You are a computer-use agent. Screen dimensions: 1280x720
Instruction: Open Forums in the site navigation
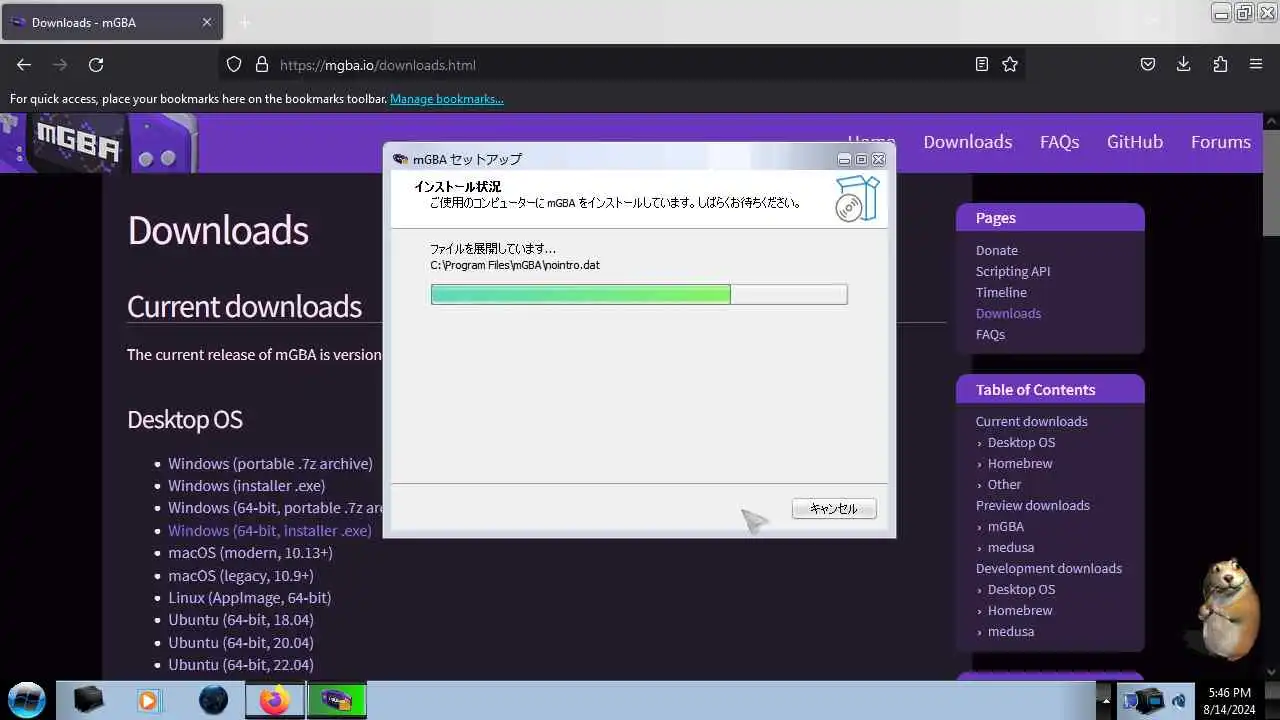pos(1221,142)
